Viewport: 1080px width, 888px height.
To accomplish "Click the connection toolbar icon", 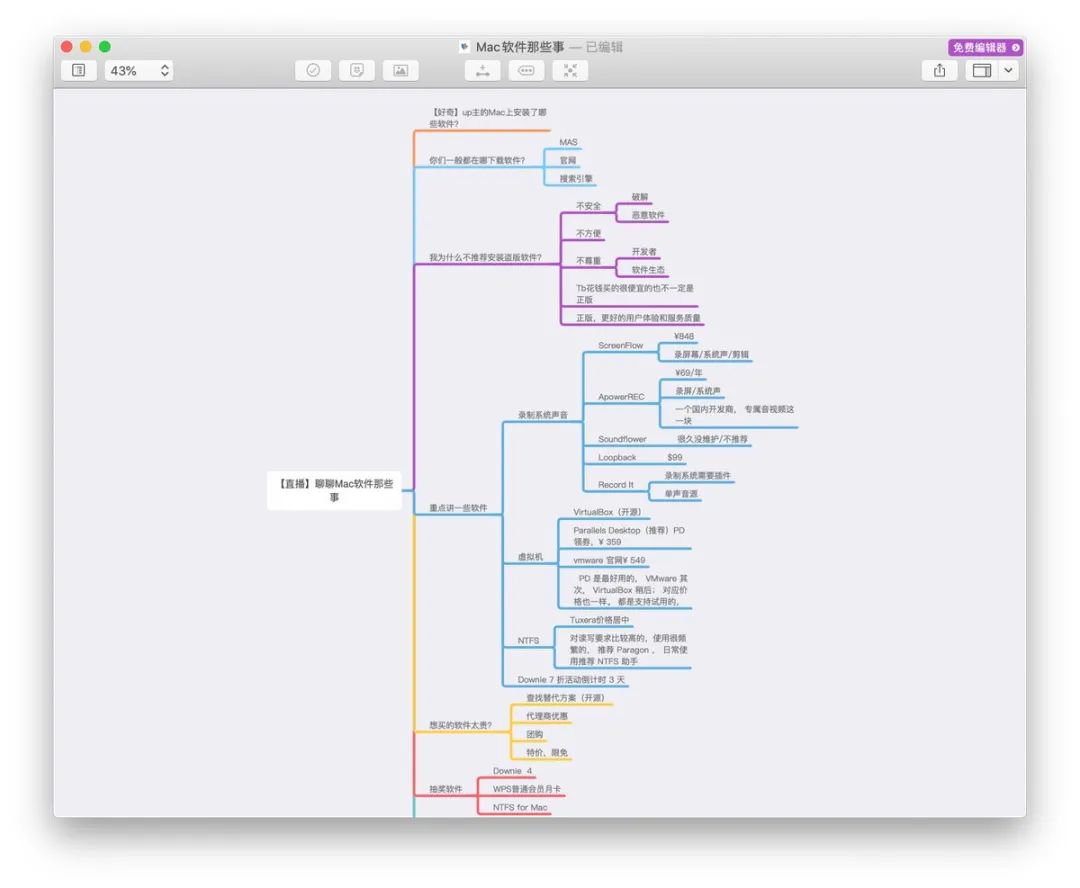I will click(526, 70).
